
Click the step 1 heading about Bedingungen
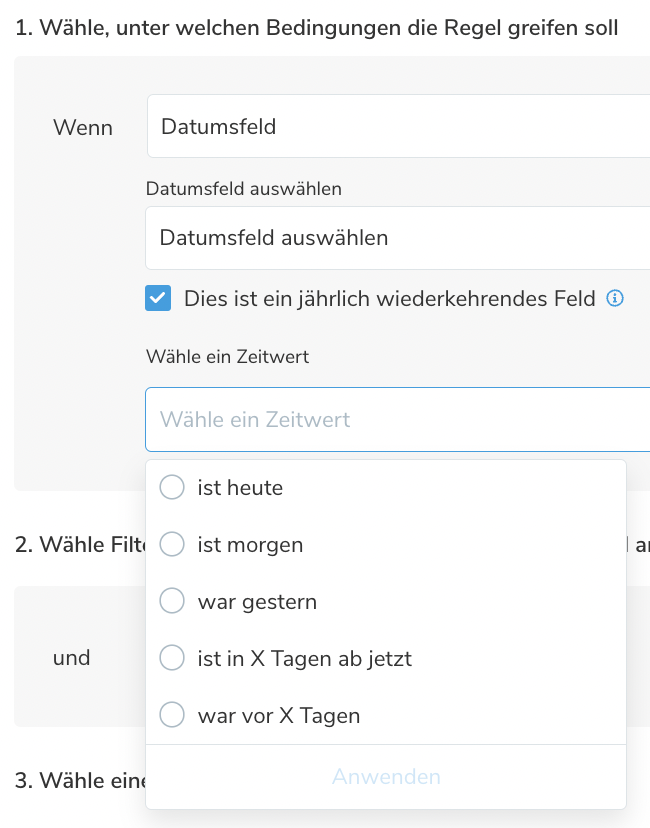[x=317, y=28]
